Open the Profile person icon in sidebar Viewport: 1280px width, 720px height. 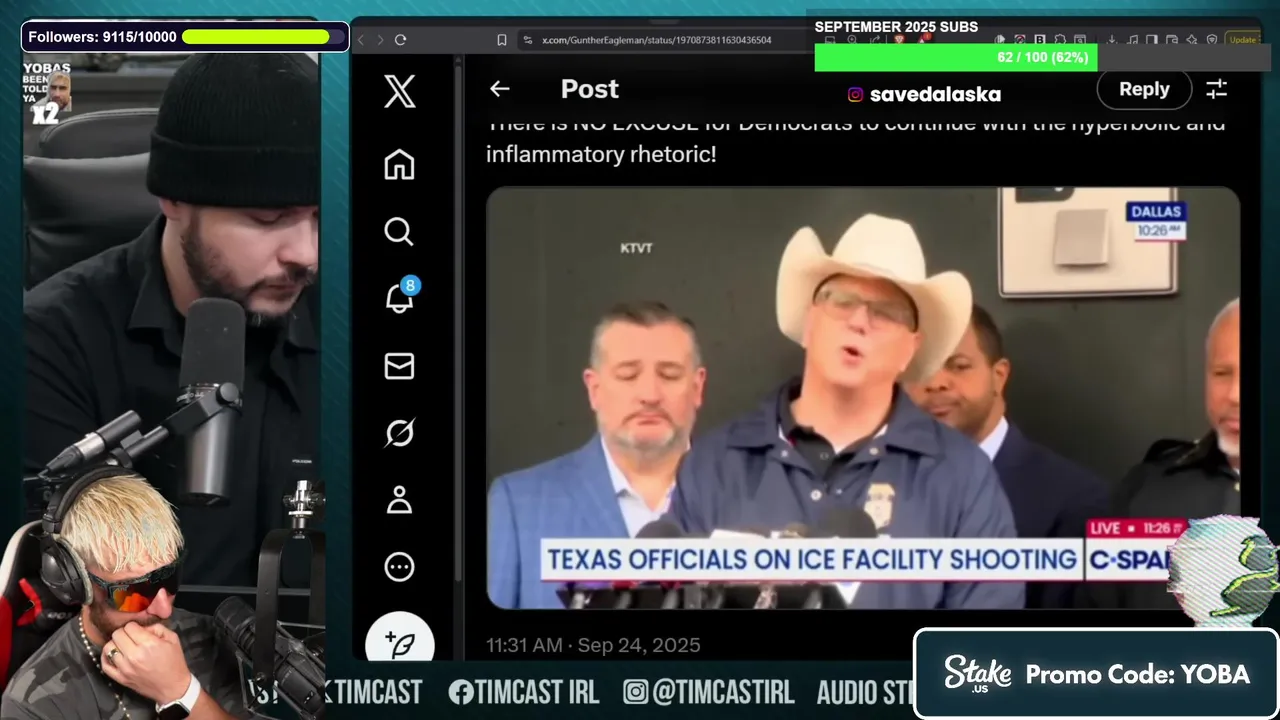tap(399, 500)
